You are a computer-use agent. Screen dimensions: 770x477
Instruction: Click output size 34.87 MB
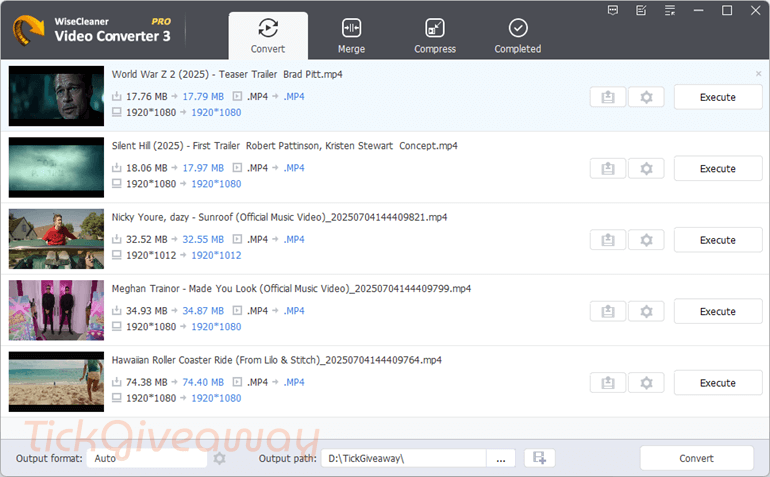[203, 311]
